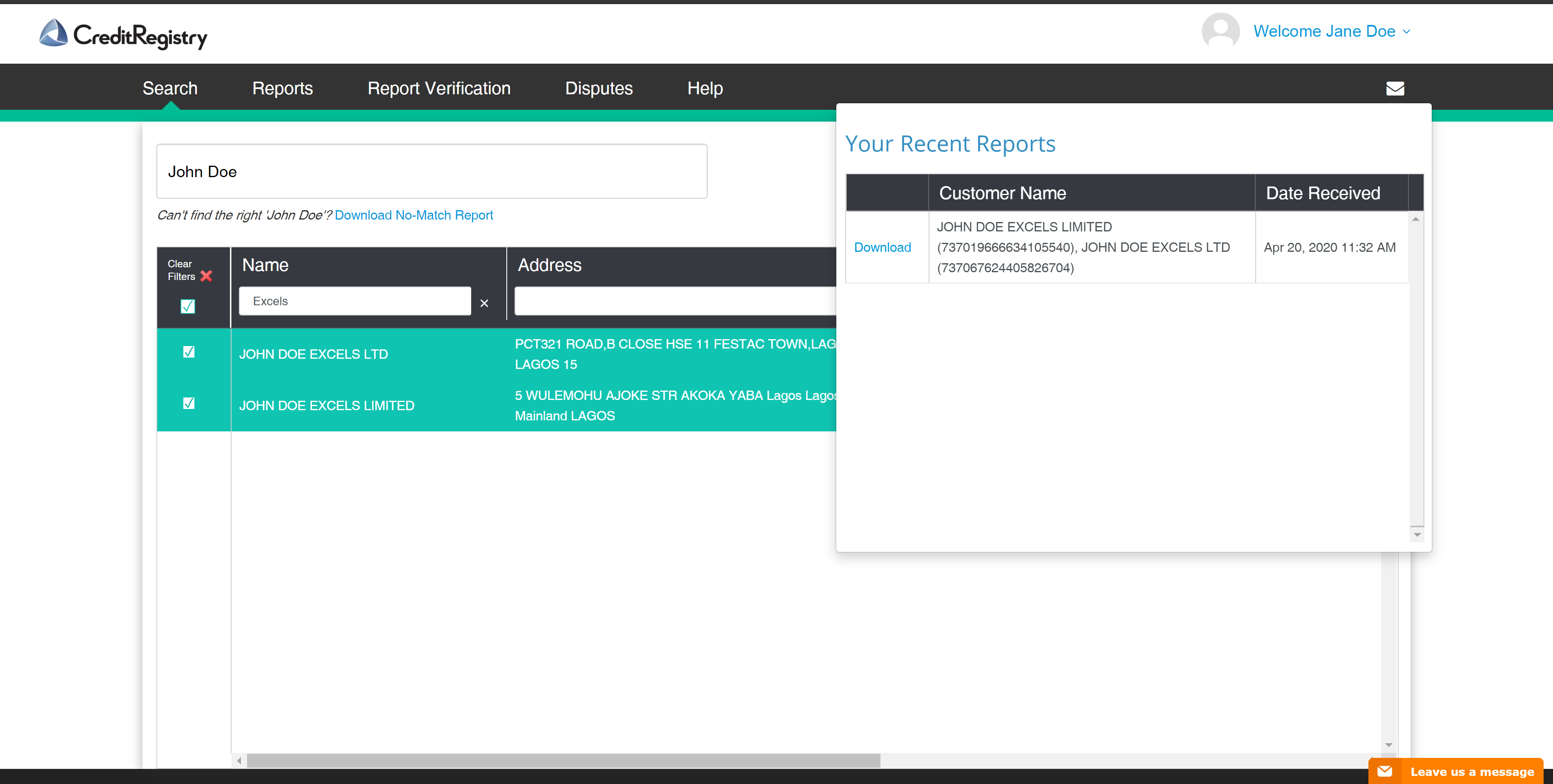Open the Reports menu
Viewport: 1553px width, 784px height.
[x=282, y=89]
